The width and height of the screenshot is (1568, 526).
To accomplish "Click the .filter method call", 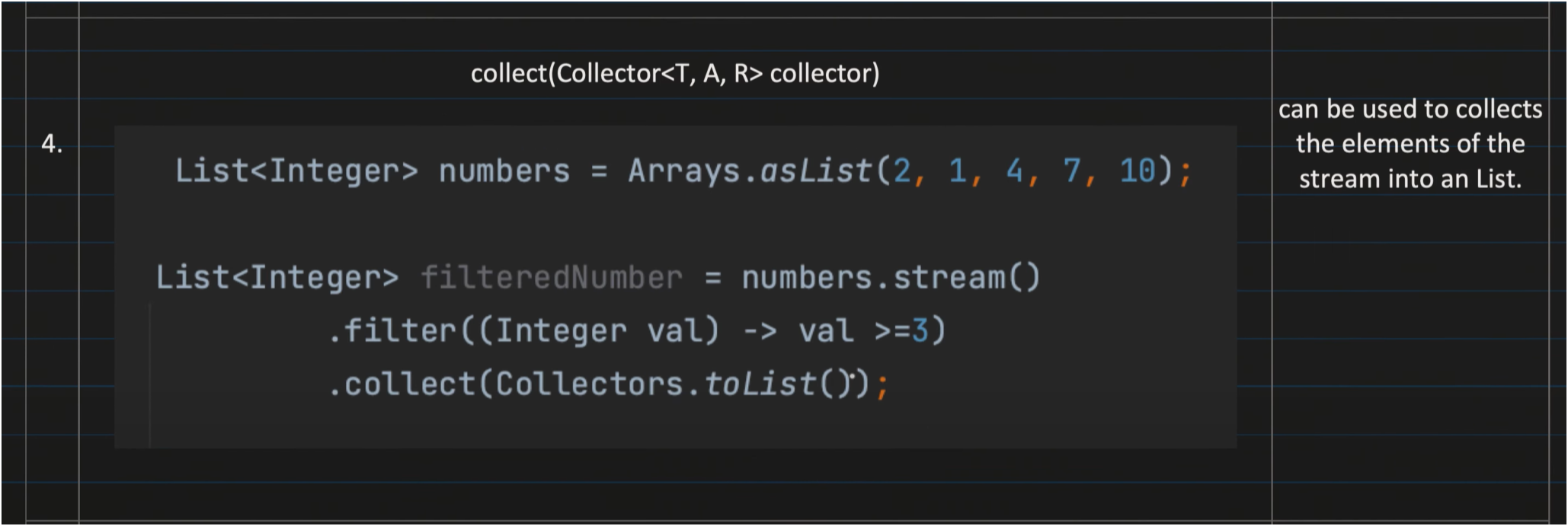I will 392,331.
